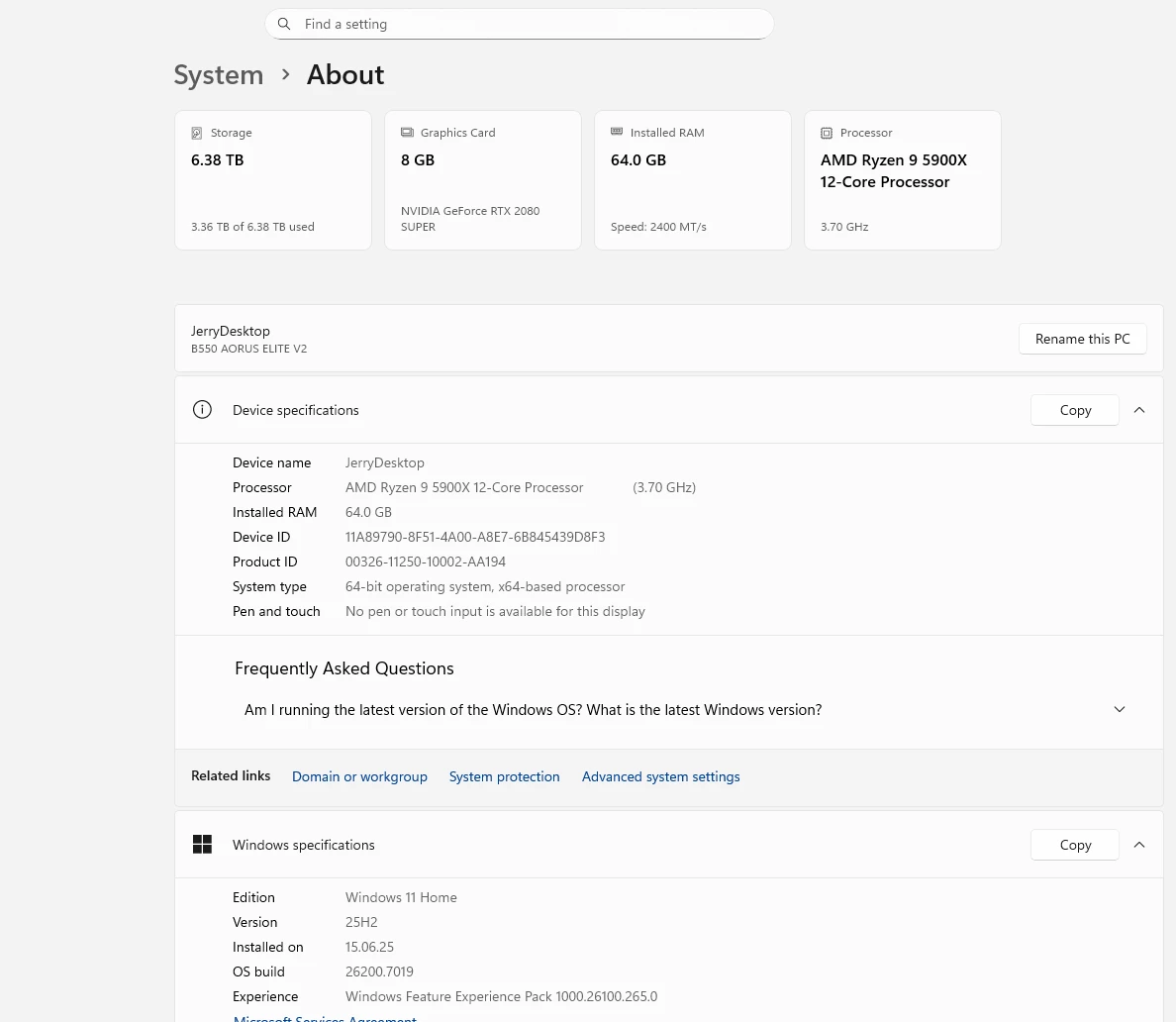Click the Speed: 2400 MT/s text
The width and height of the screenshot is (1176, 1022).
click(x=658, y=227)
